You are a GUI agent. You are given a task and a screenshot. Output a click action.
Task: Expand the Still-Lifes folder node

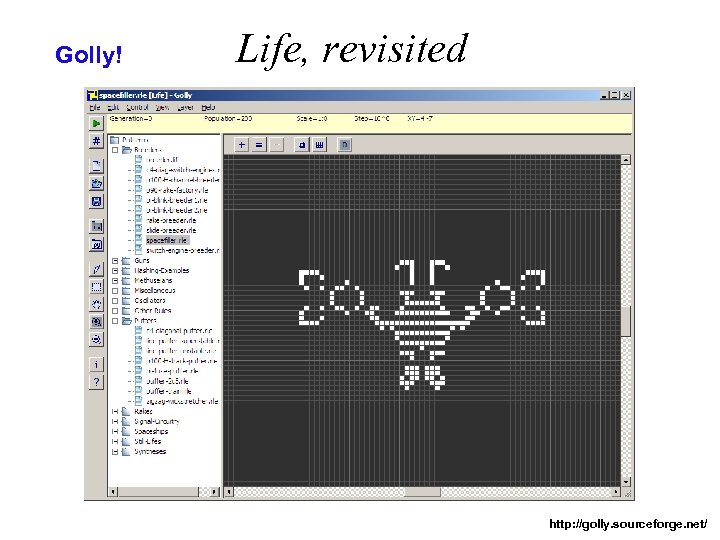pyautogui.click(x=115, y=442)
